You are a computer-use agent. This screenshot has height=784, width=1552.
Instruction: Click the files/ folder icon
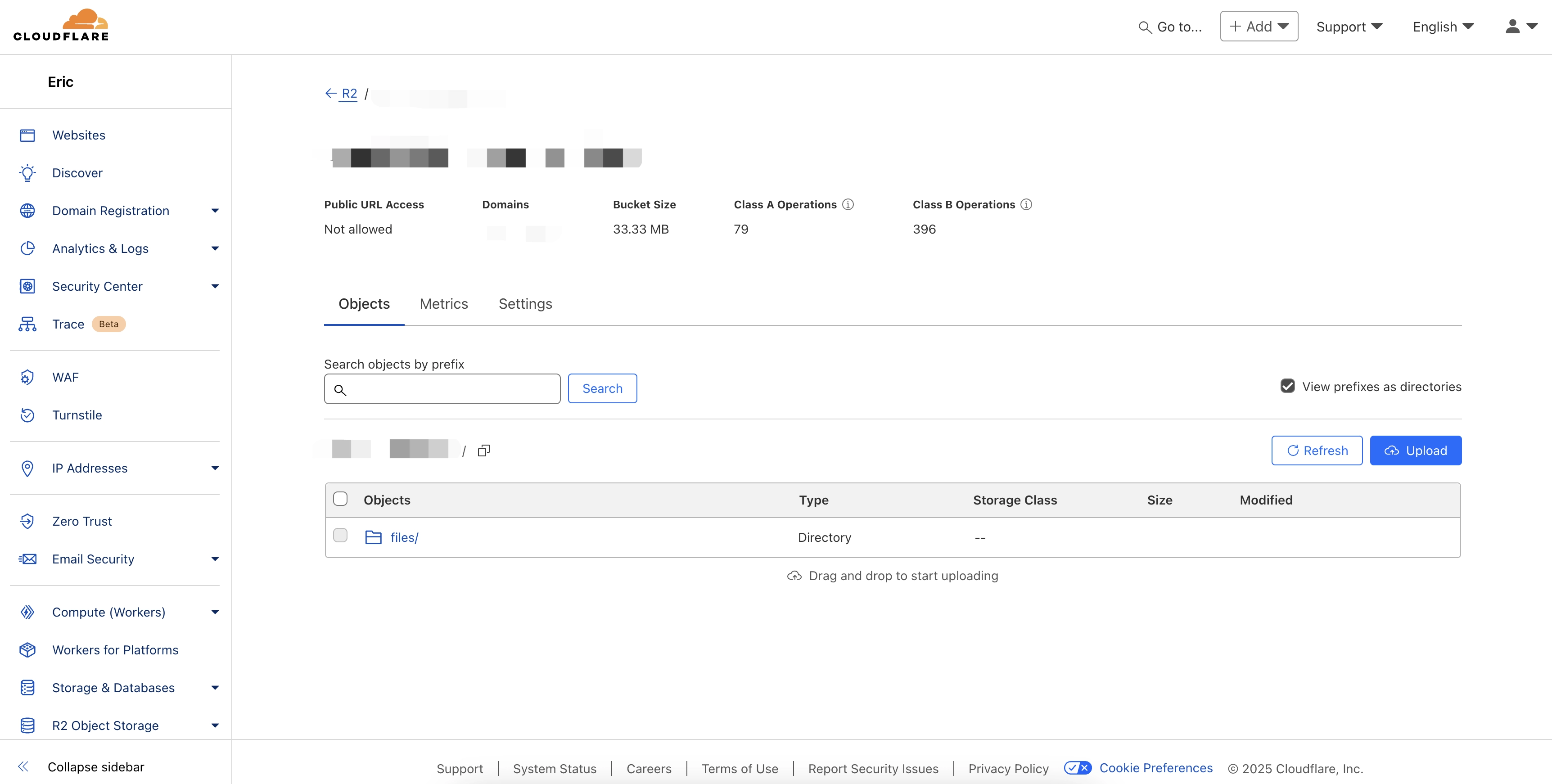click(x=374, y=537)
